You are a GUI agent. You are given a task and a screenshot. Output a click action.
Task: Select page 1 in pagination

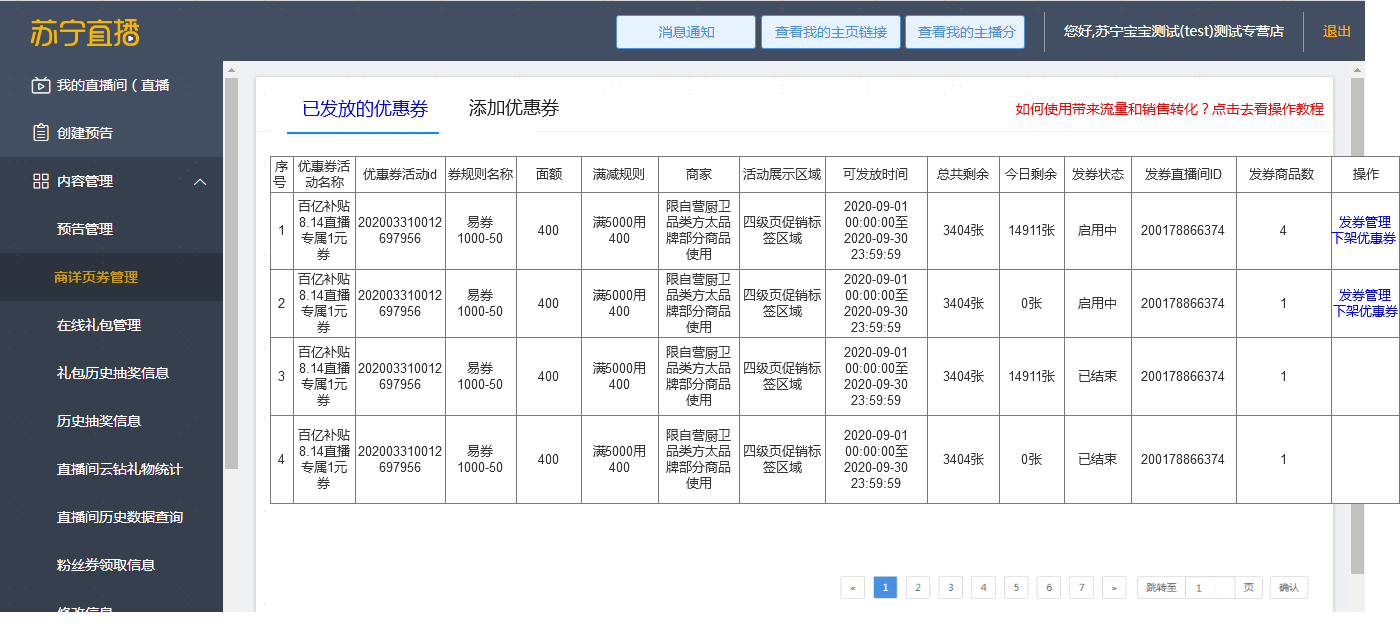point(885,587)
